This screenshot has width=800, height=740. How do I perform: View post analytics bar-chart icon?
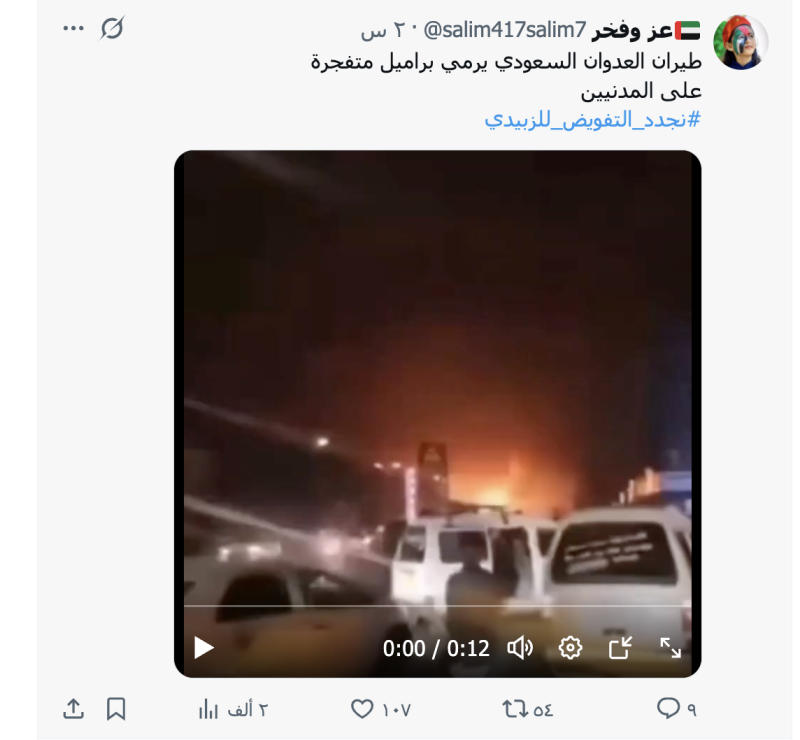(x=208, y=709)
